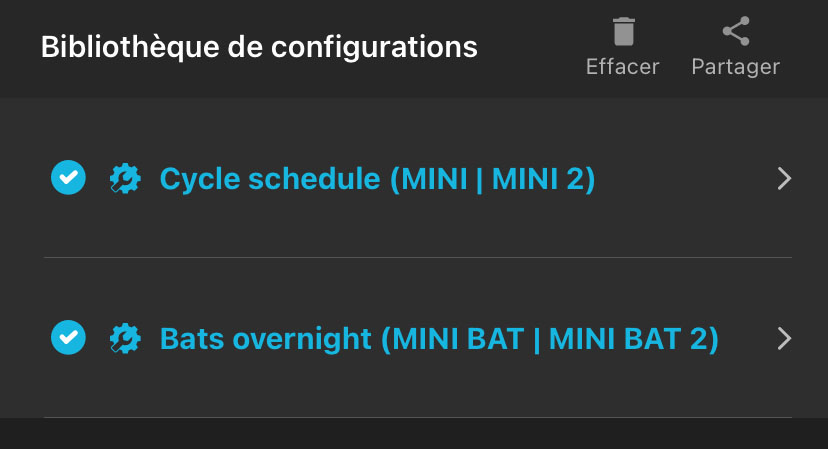The image size is (828, 449).
Task: Click the Bibliothèque de configurations title
Action: 259,46
